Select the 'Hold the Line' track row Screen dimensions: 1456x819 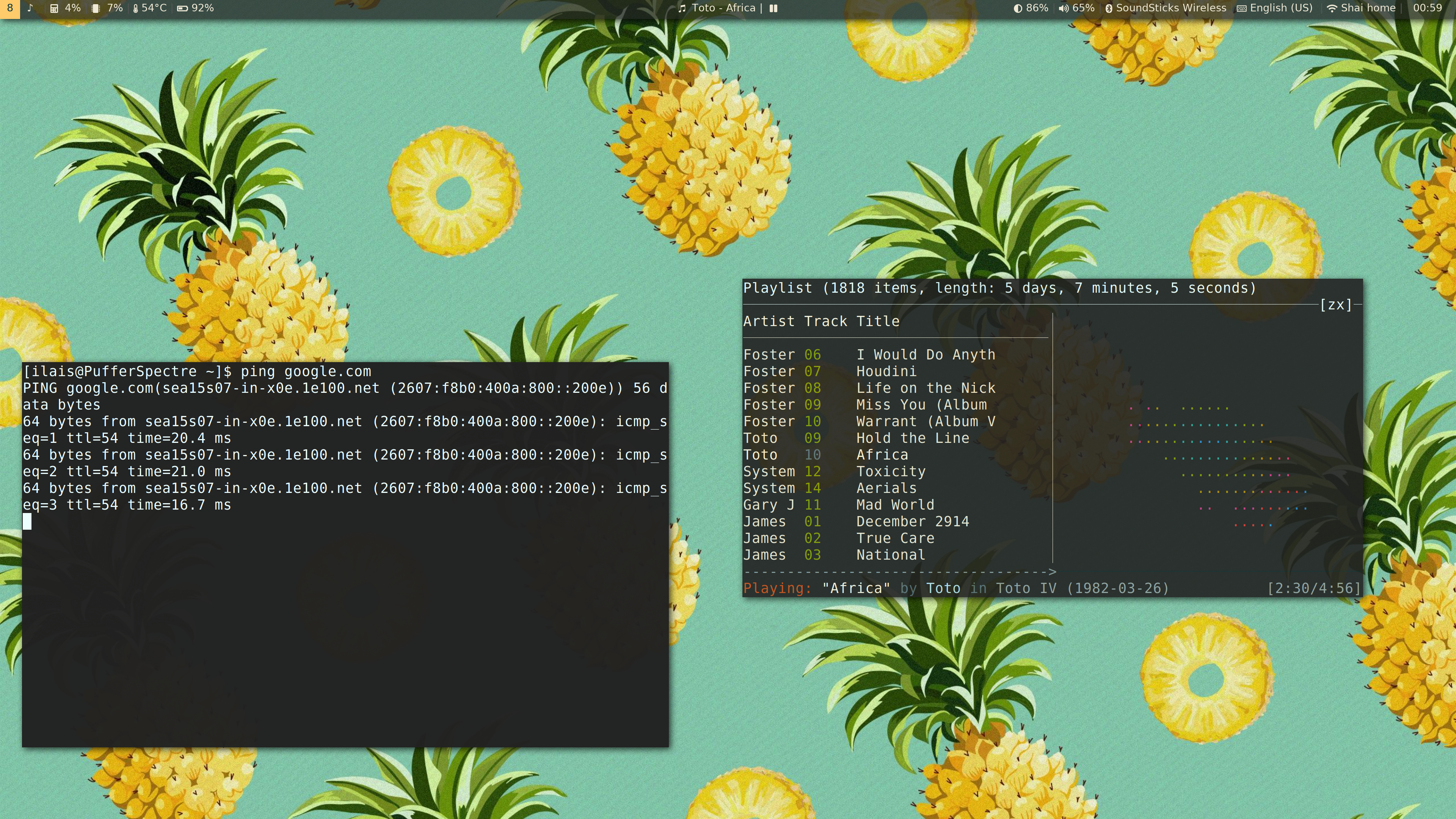[896, 439]
